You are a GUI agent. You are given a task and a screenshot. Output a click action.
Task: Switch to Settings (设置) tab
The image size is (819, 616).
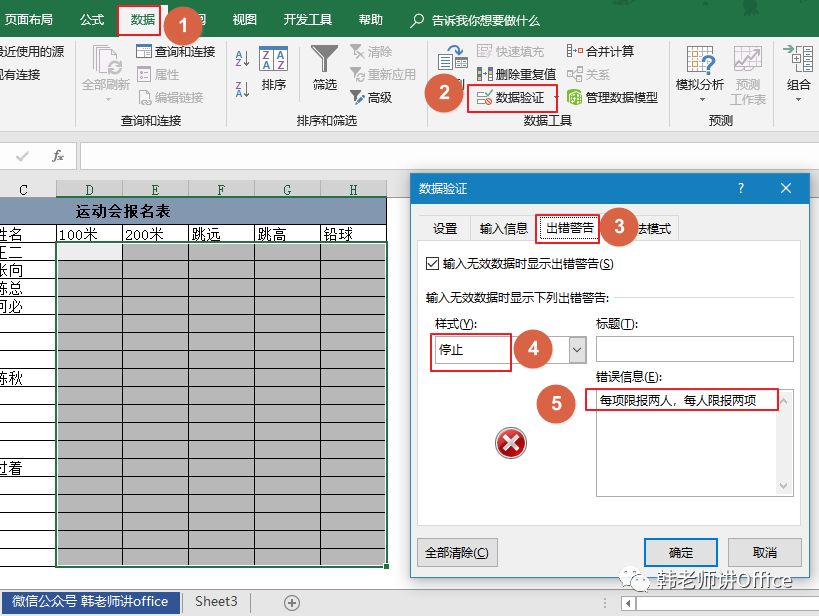pyautogui.click(x=445, y=228)
